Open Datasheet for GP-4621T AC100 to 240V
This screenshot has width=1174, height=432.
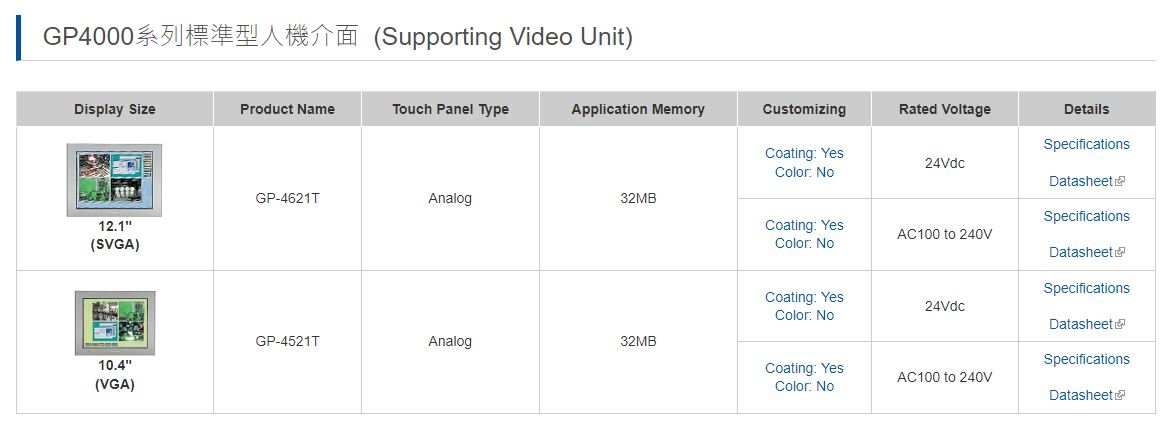1080,252
